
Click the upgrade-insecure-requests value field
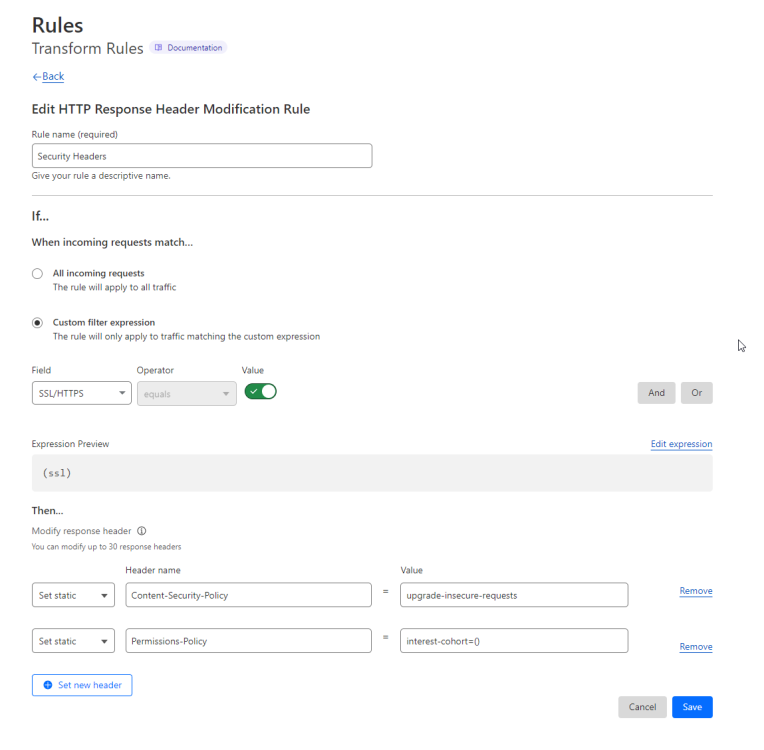514,595
